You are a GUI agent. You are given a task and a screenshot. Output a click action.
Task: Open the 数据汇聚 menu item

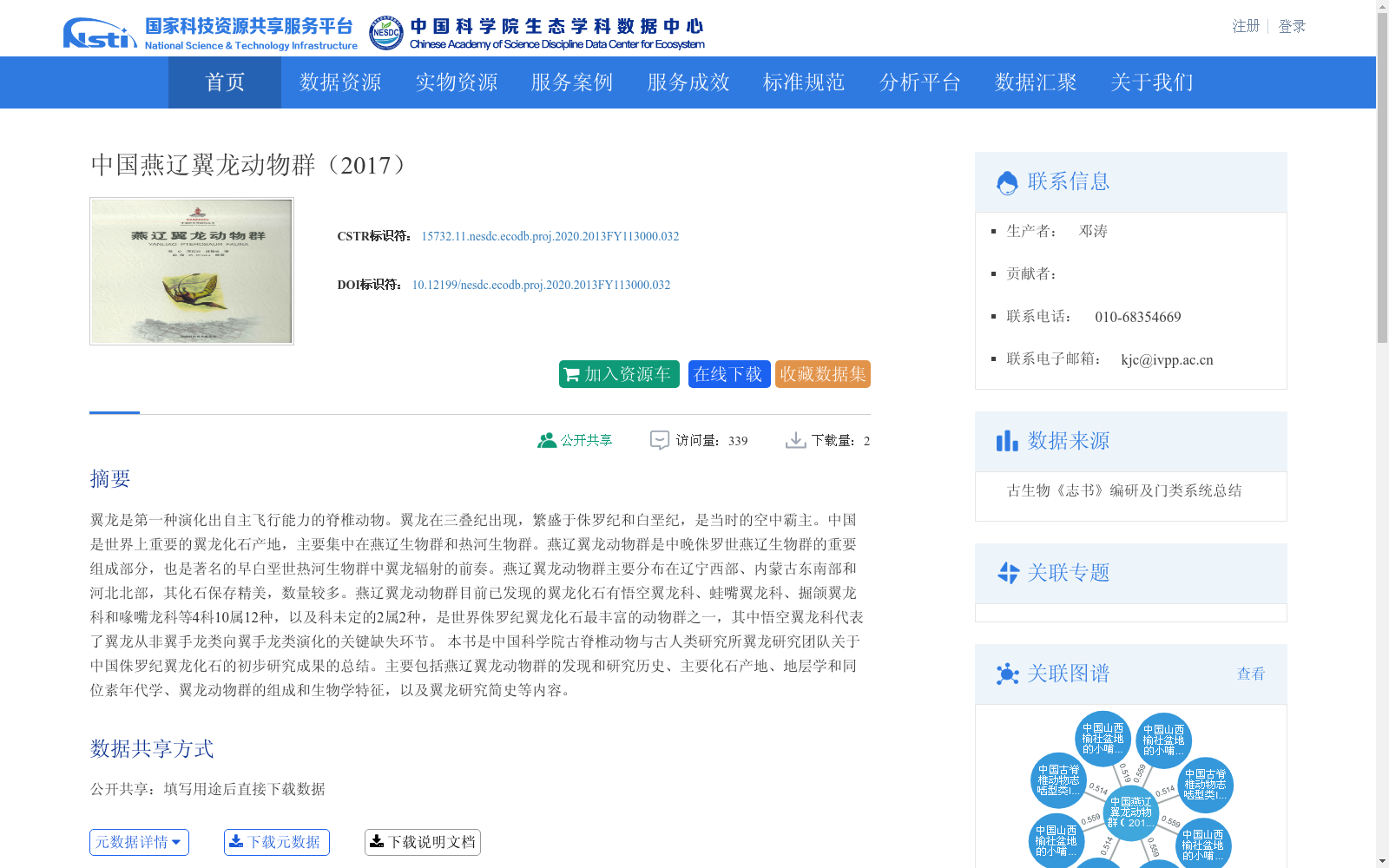(1036, 82)
